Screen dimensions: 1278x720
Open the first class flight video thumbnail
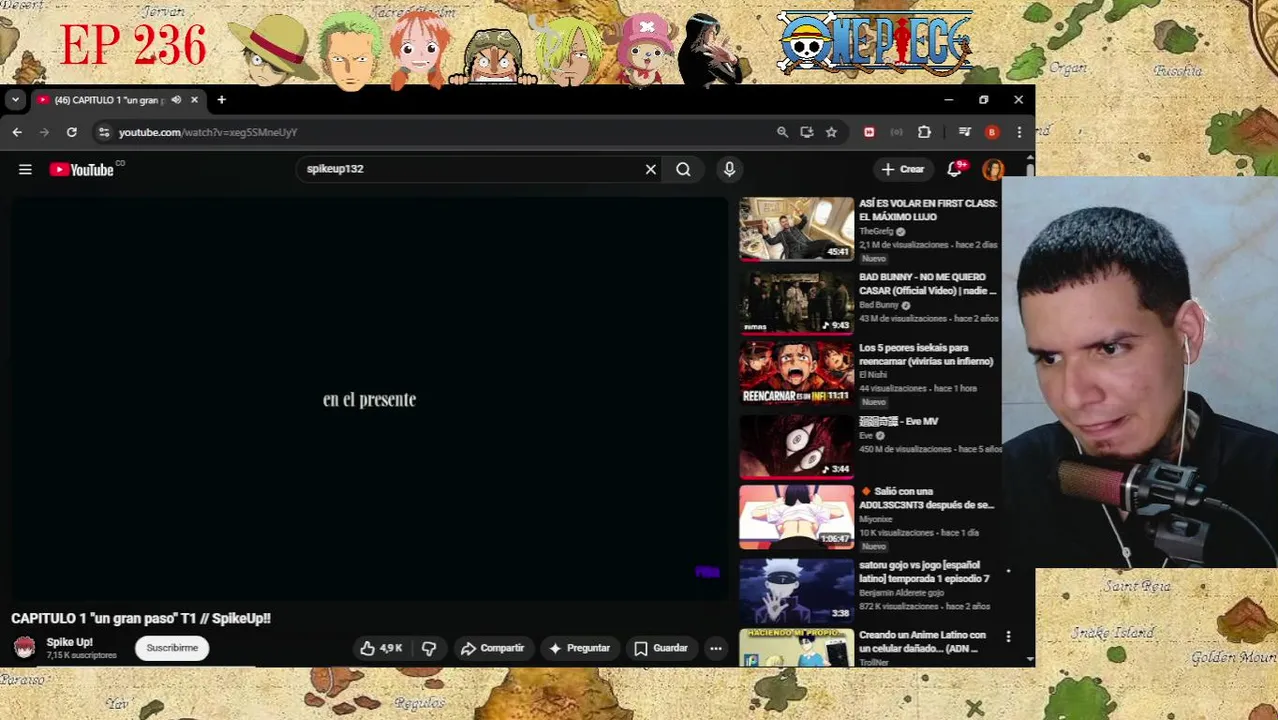(797, 229)
